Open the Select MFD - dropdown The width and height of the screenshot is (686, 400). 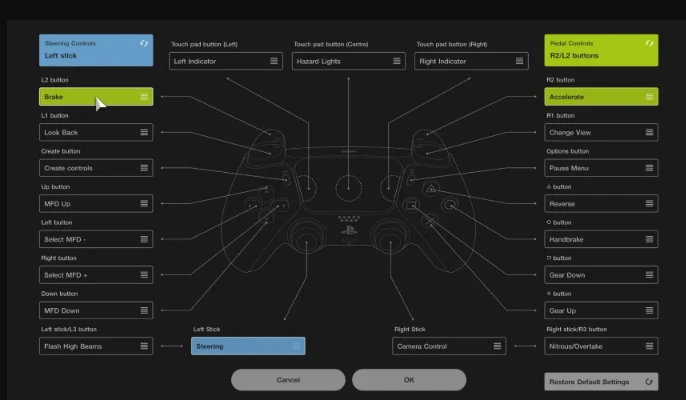point(96,239)
